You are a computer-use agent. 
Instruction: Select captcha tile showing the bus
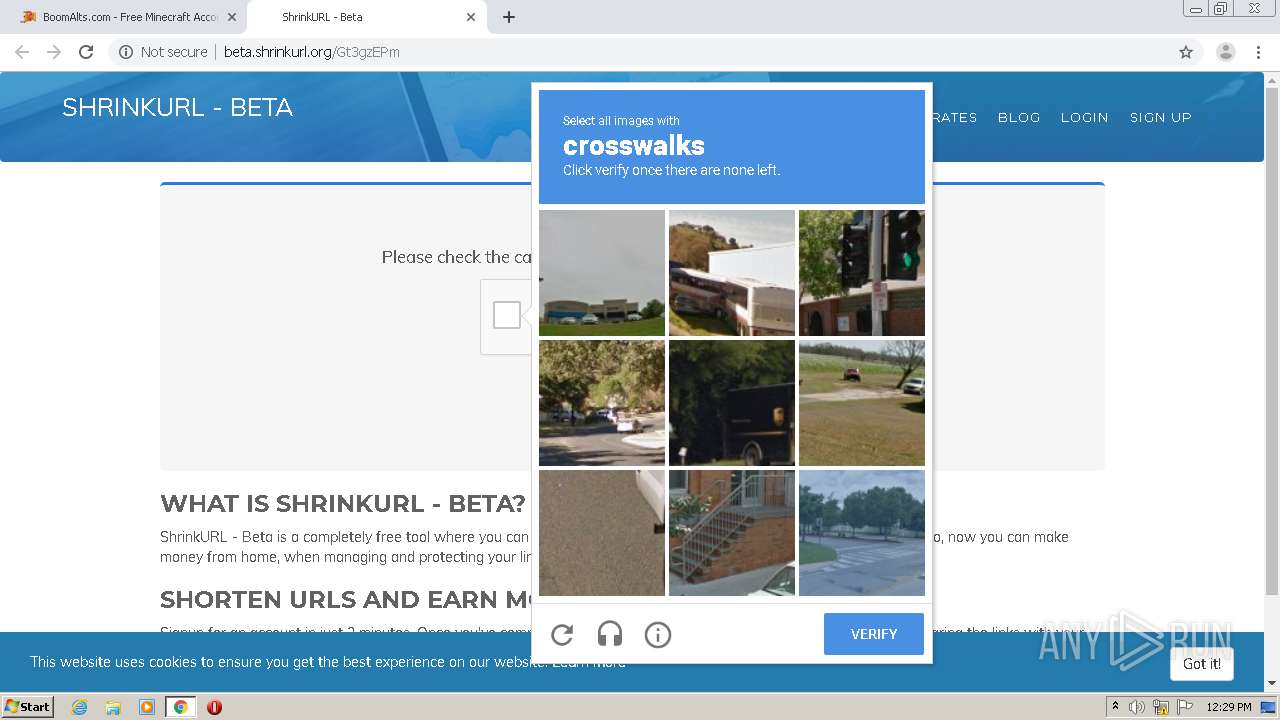pyautogui.click(x=732, y=273)
